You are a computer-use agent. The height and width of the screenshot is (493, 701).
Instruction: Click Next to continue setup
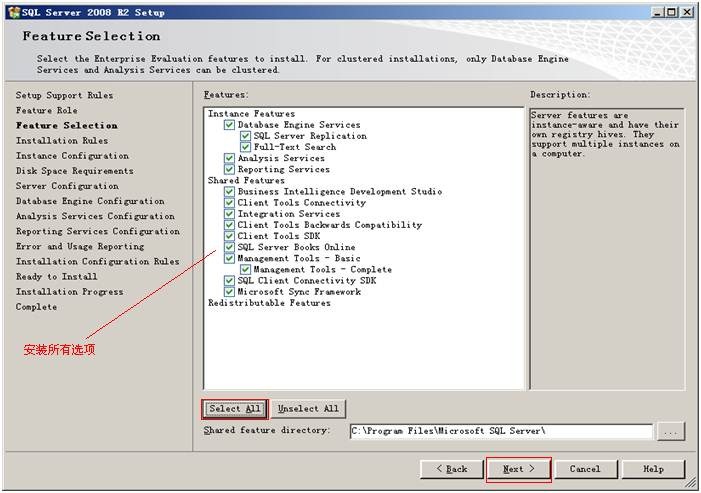518,468
